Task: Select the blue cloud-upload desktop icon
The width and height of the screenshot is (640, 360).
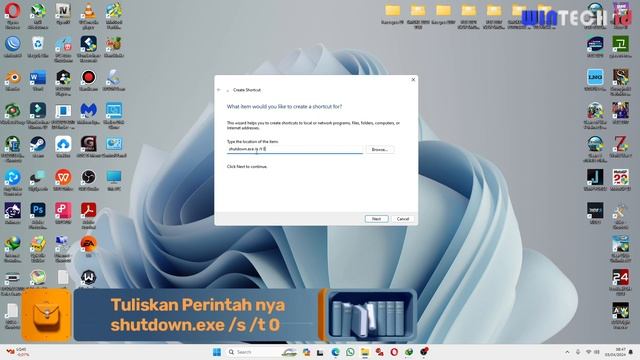Action: [63, 147]
